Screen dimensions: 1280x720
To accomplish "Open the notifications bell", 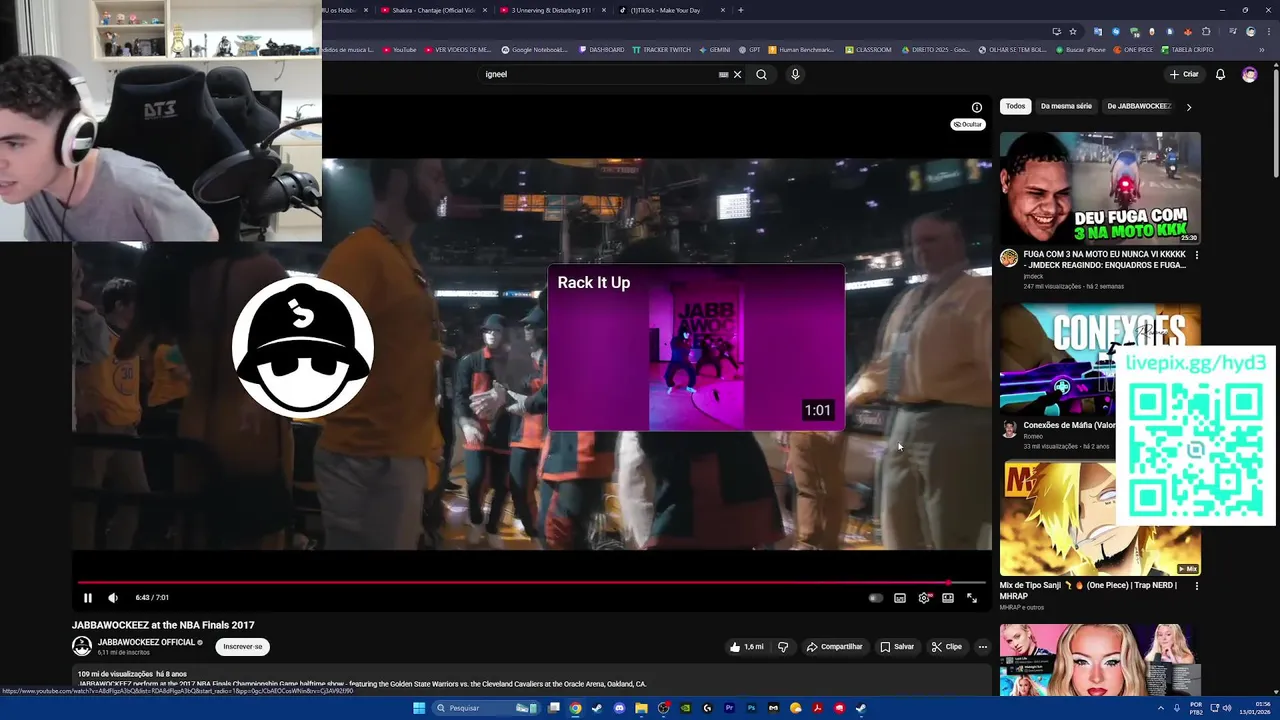I will (1220, 74).
